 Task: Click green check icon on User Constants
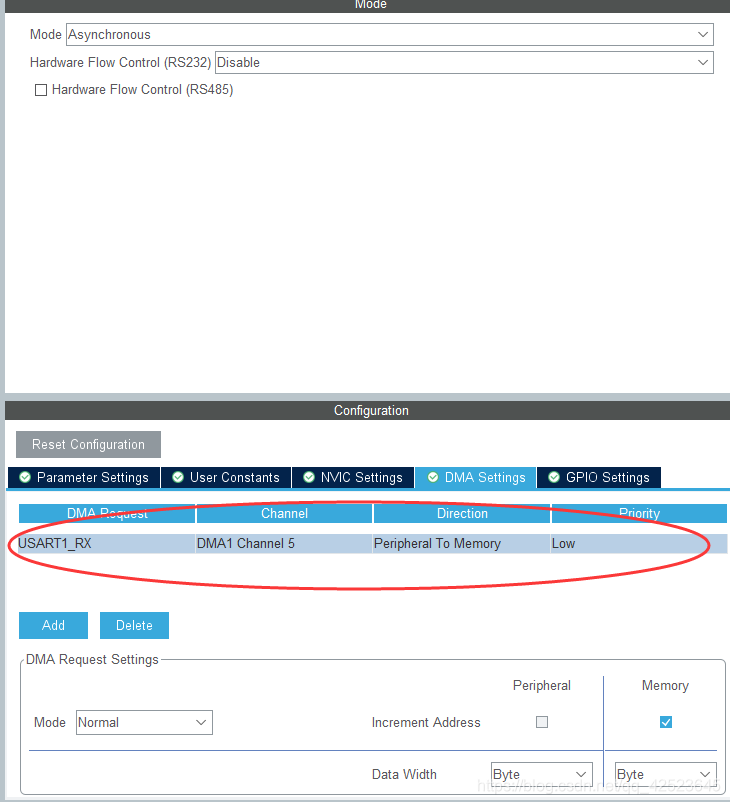(x=178, y=477)
